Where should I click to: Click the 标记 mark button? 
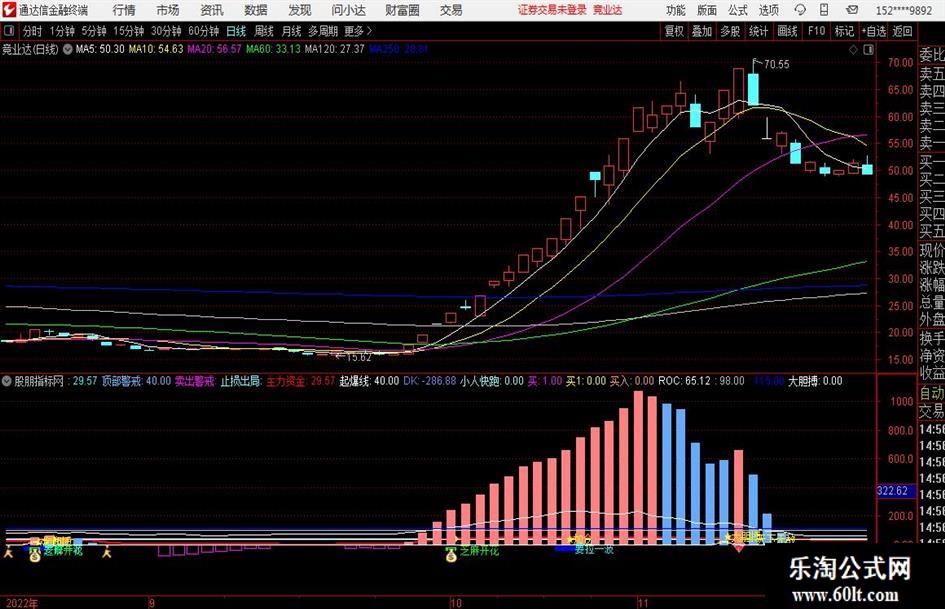point(844,31)
